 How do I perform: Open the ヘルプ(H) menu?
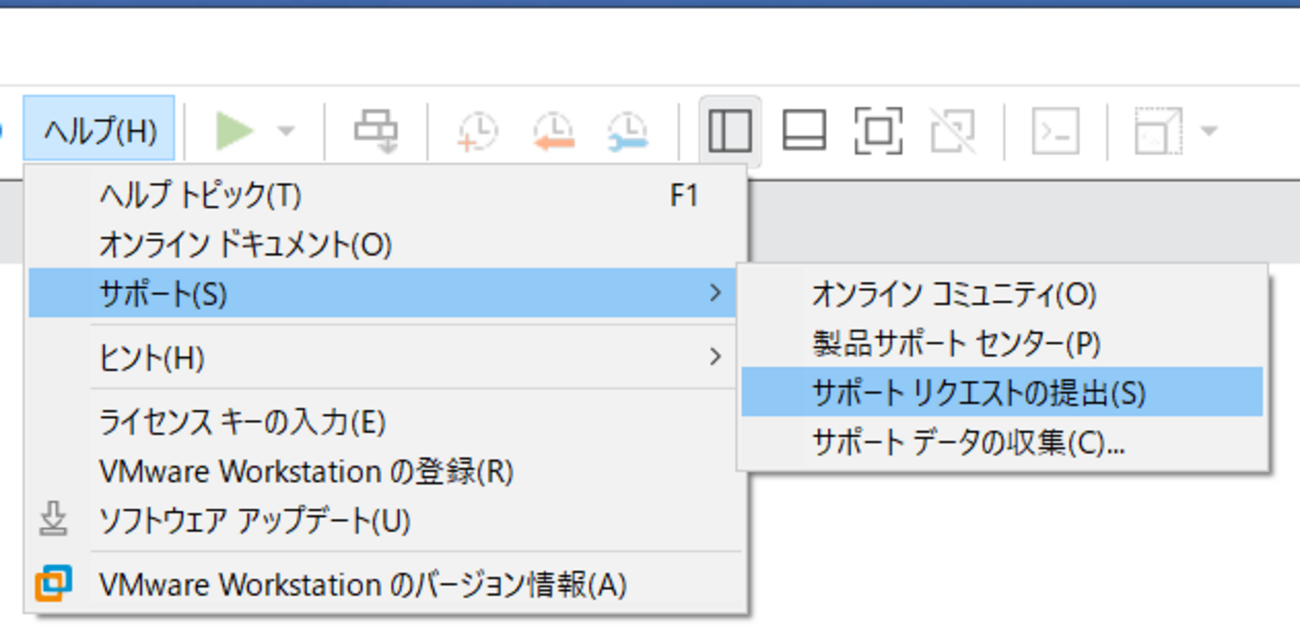coord(99,130)
